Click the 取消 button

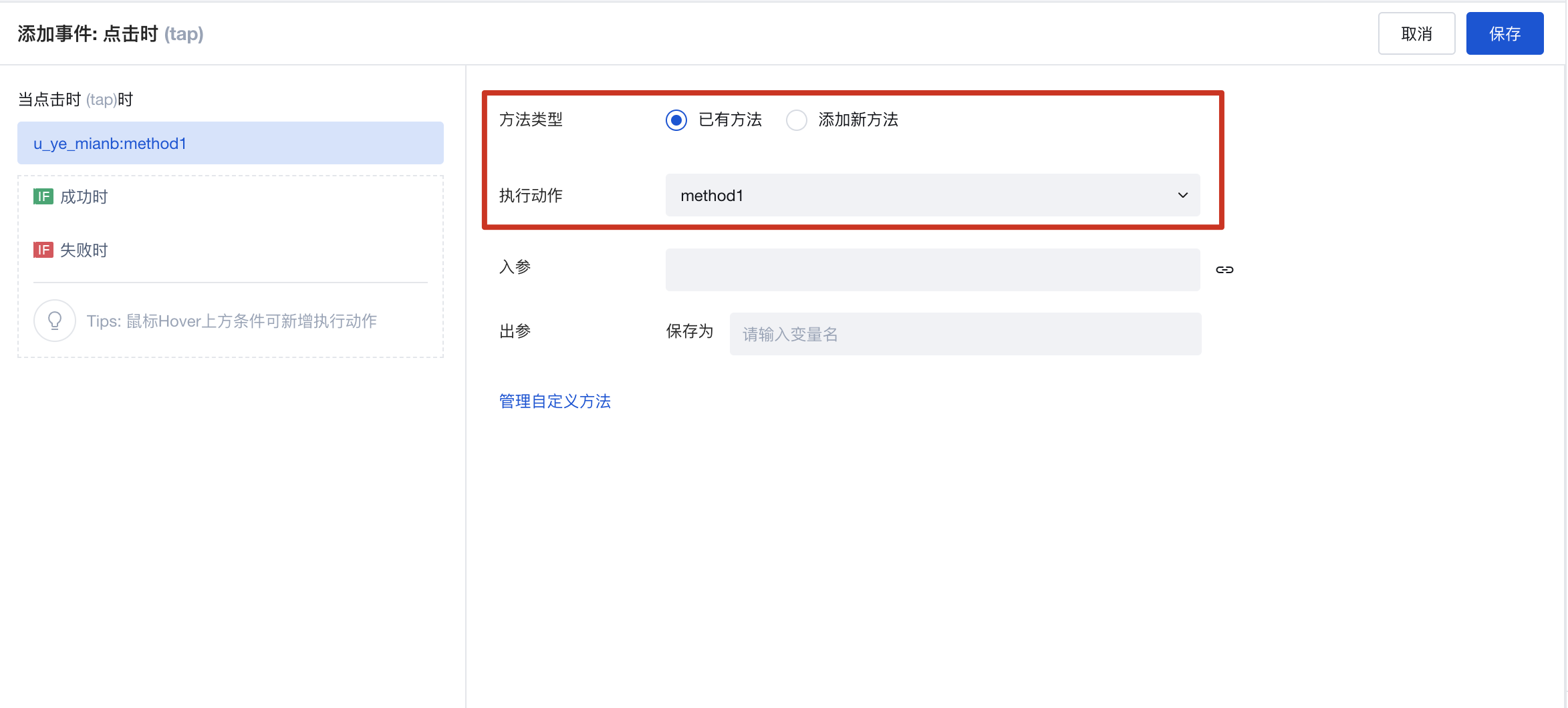coord(1416,33)
